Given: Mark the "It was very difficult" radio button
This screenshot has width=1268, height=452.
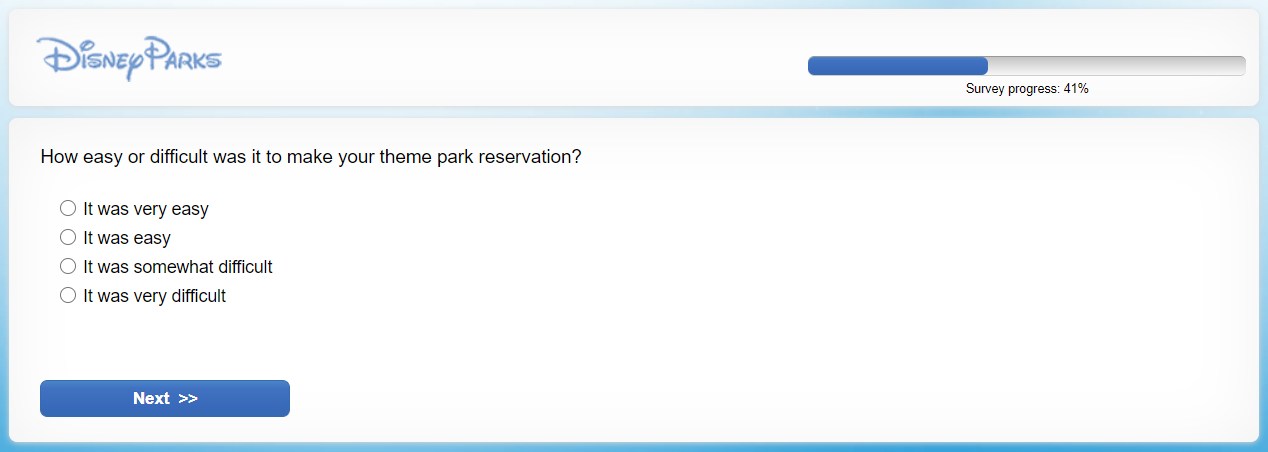Looking at the screenshot, I should (x=68, y=296).
